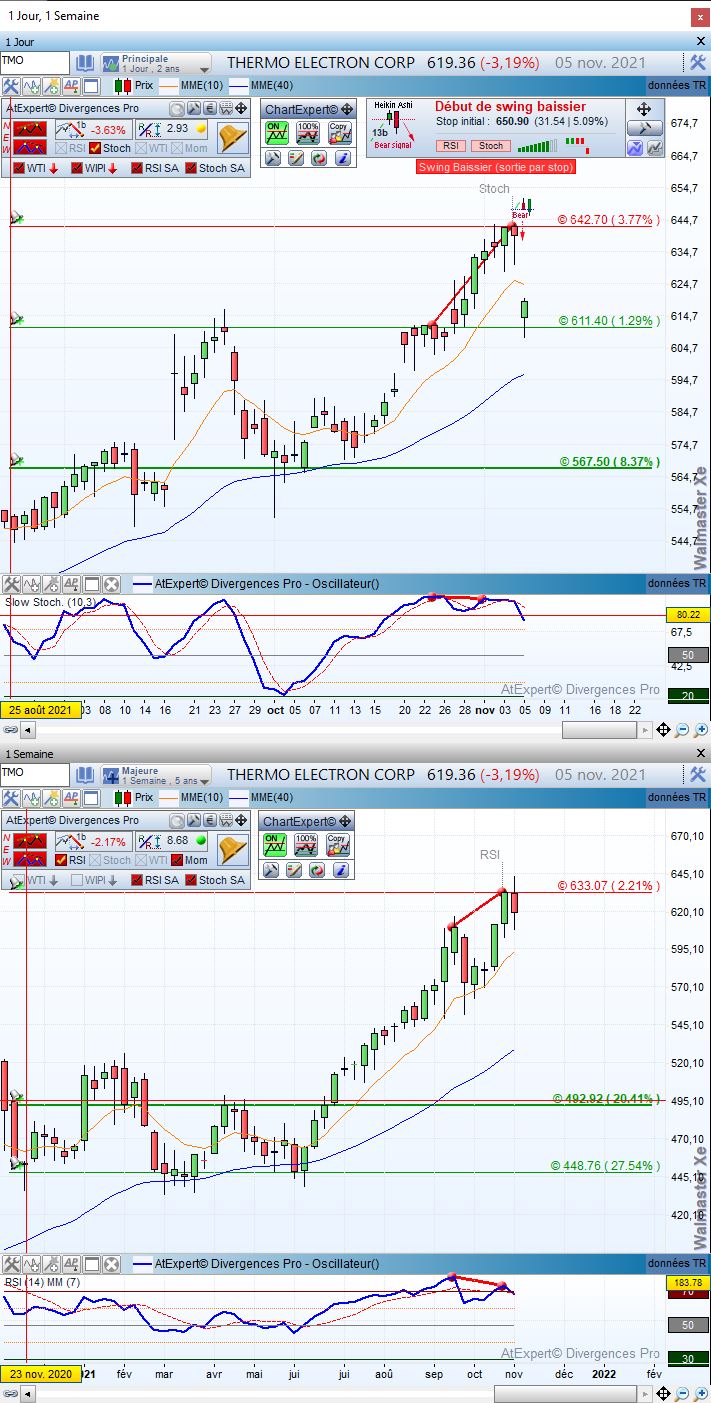Viewport: 711px width, 1403px height.
Task: Close the Slow Stoch oscillator pane with its X icon
Action: click(x=111, y=584)
